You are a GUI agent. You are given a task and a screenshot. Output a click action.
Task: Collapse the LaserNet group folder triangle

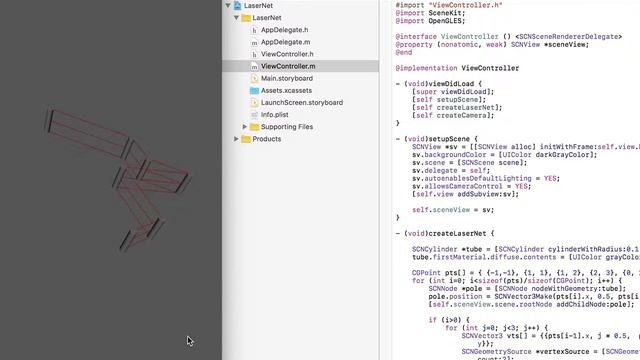coord(236,18)
